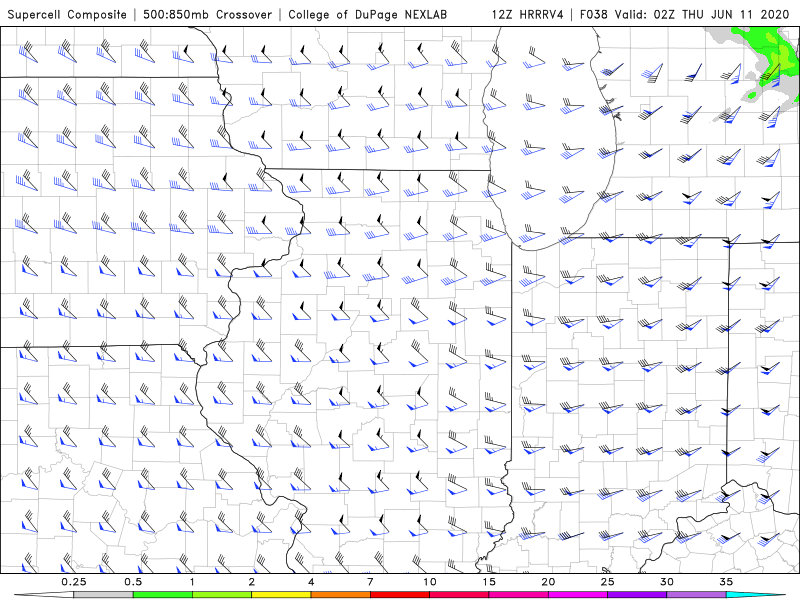Click the legend label for value 10
Viewport: 800px width, 600px height.
coord(430,582)
